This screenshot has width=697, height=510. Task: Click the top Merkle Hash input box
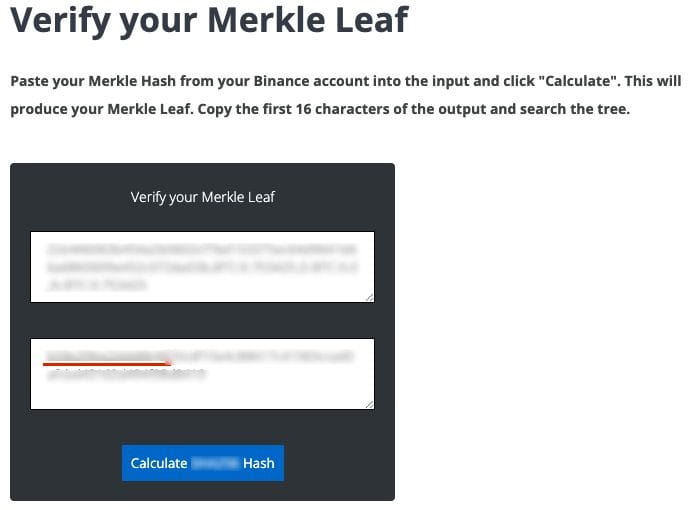pos(202,266)
